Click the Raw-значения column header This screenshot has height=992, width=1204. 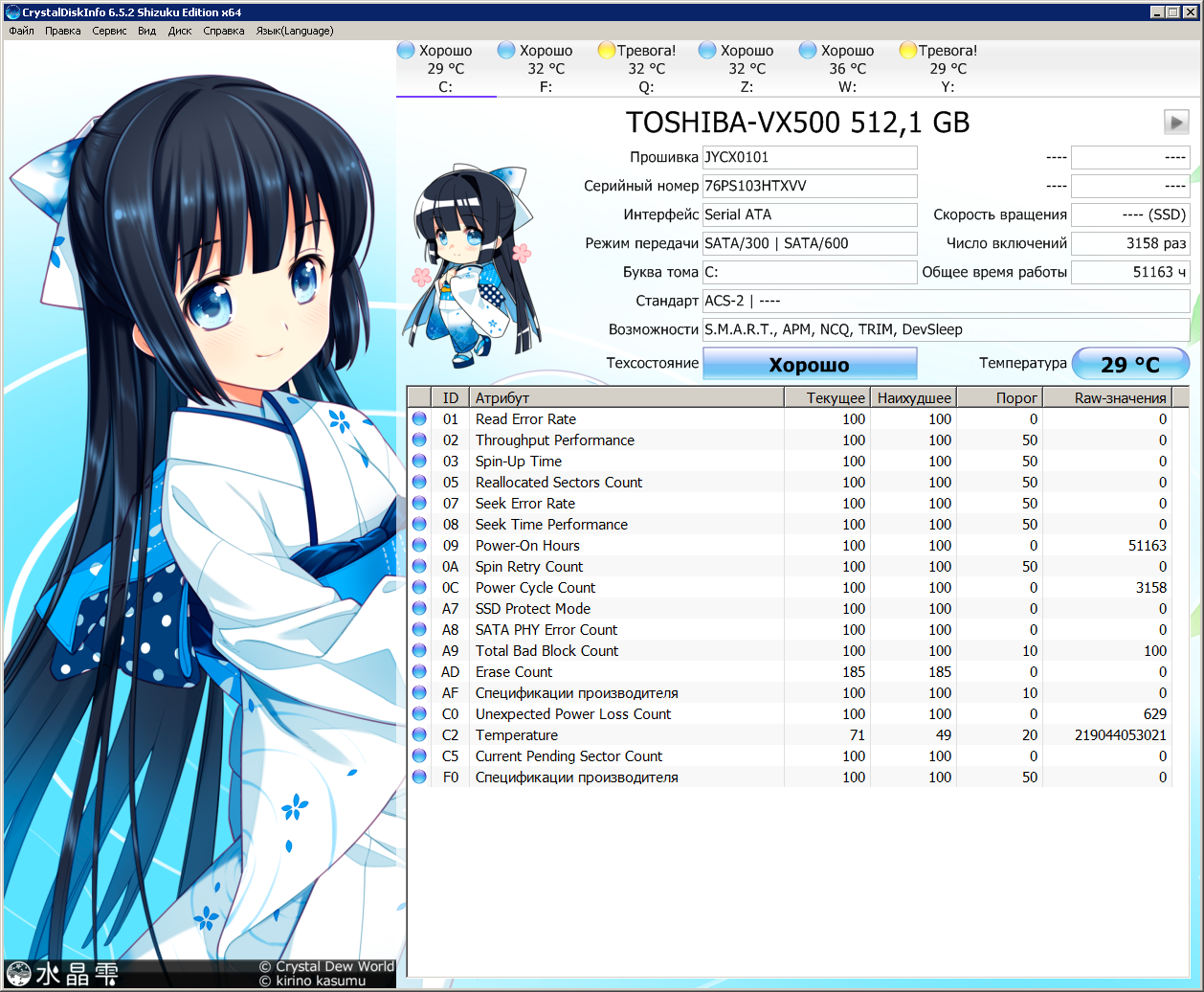coord(1107,397)
